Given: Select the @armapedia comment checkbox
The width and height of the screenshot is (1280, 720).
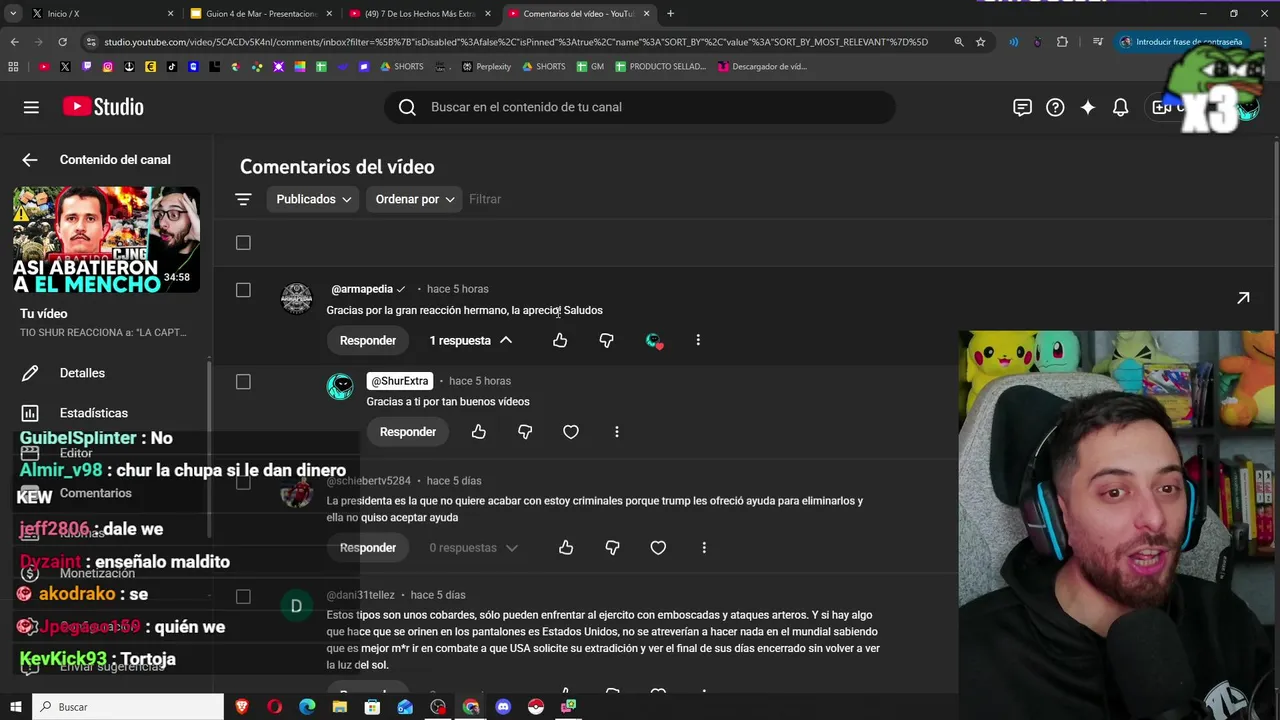Looking at the screenshot, I should [x=243, y=290].
